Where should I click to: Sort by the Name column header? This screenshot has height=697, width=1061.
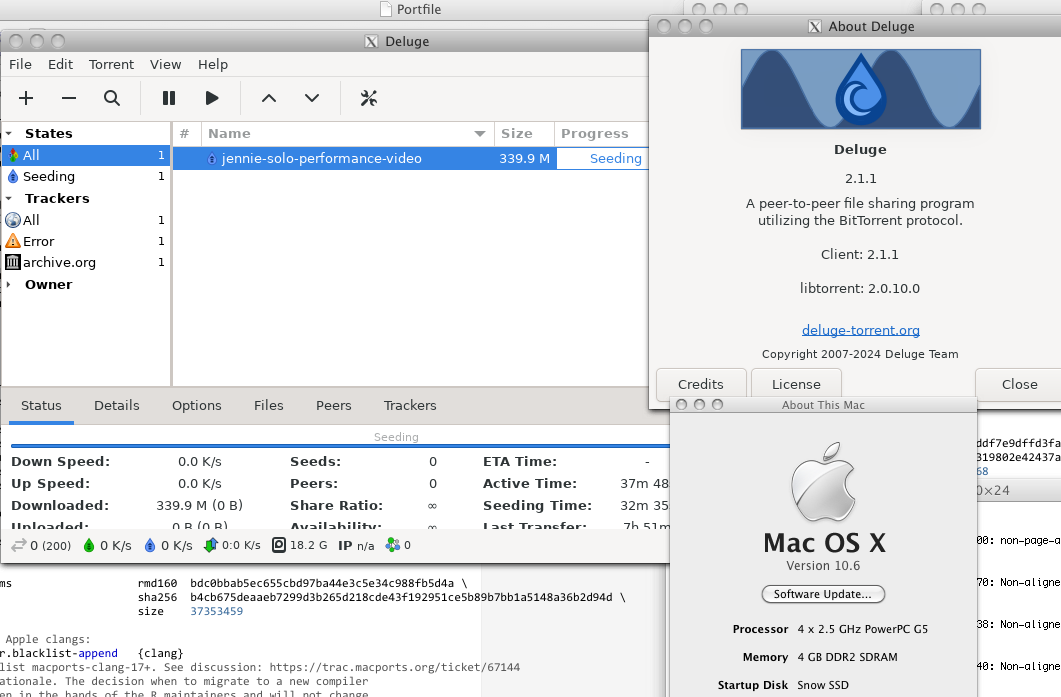tap(347, 133)
